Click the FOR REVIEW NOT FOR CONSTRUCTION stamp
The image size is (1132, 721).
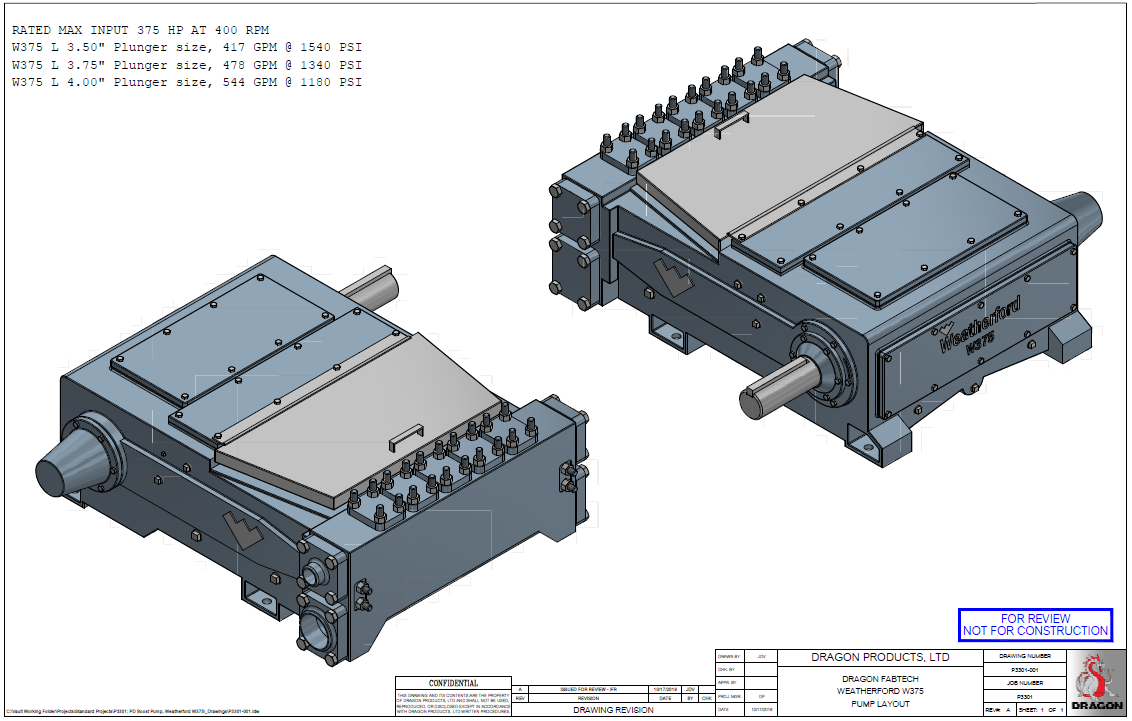pos(1035,625)
